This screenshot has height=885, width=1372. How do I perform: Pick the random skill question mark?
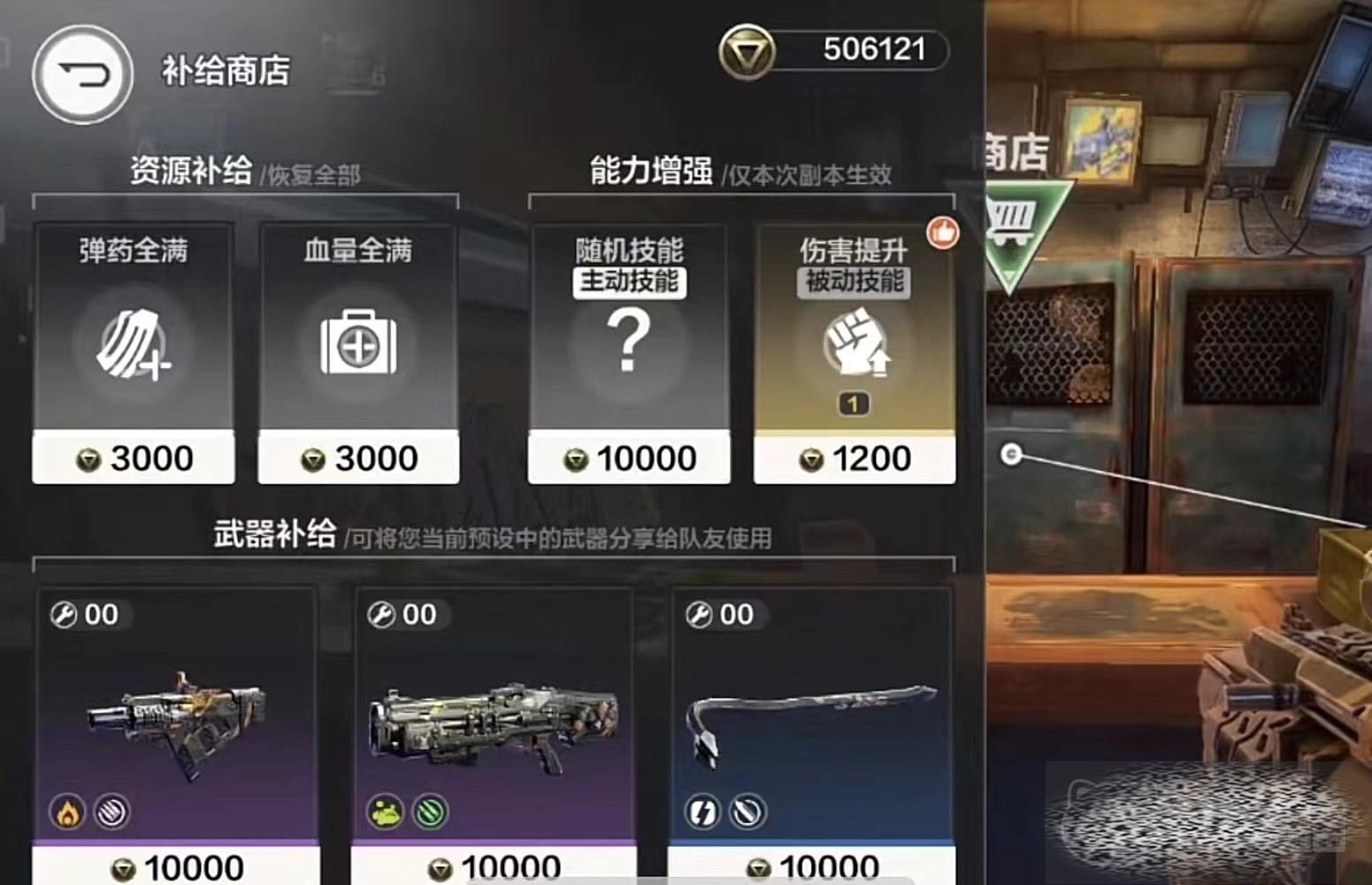click(x=629, y=341)
